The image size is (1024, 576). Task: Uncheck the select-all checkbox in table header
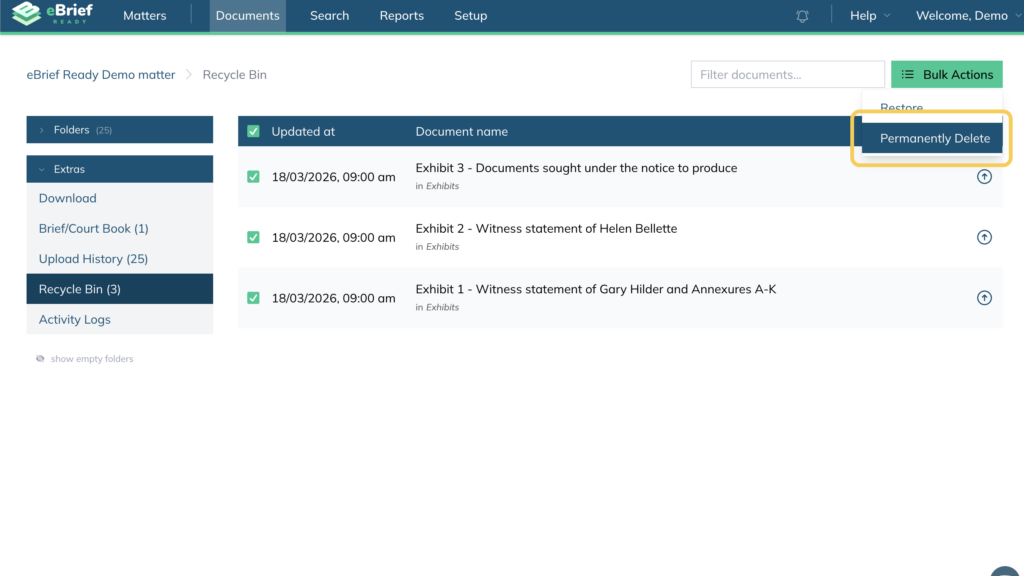tap(253, 131)
